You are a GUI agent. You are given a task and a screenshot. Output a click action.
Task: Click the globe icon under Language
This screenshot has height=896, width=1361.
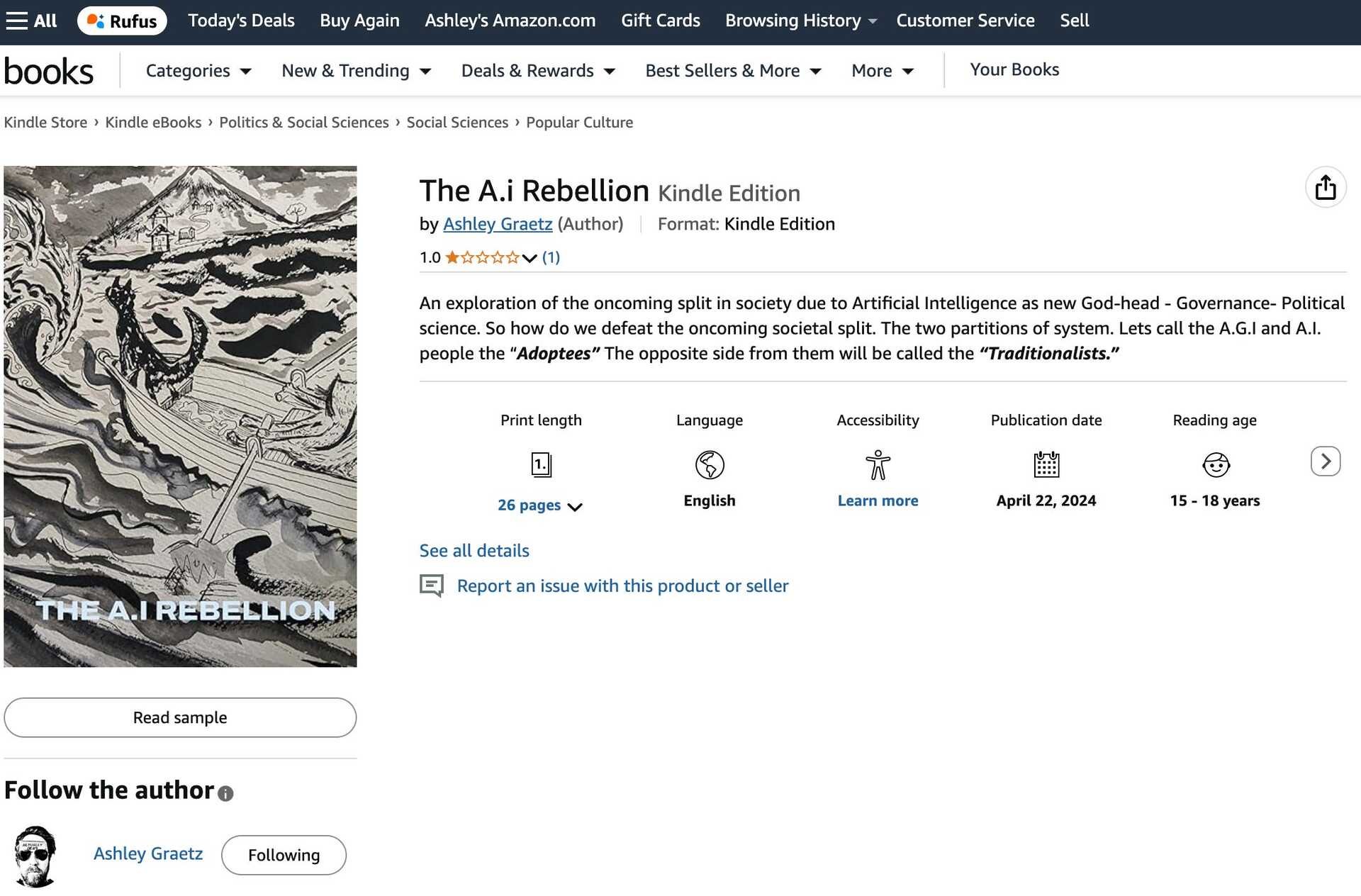click(709, 465)
